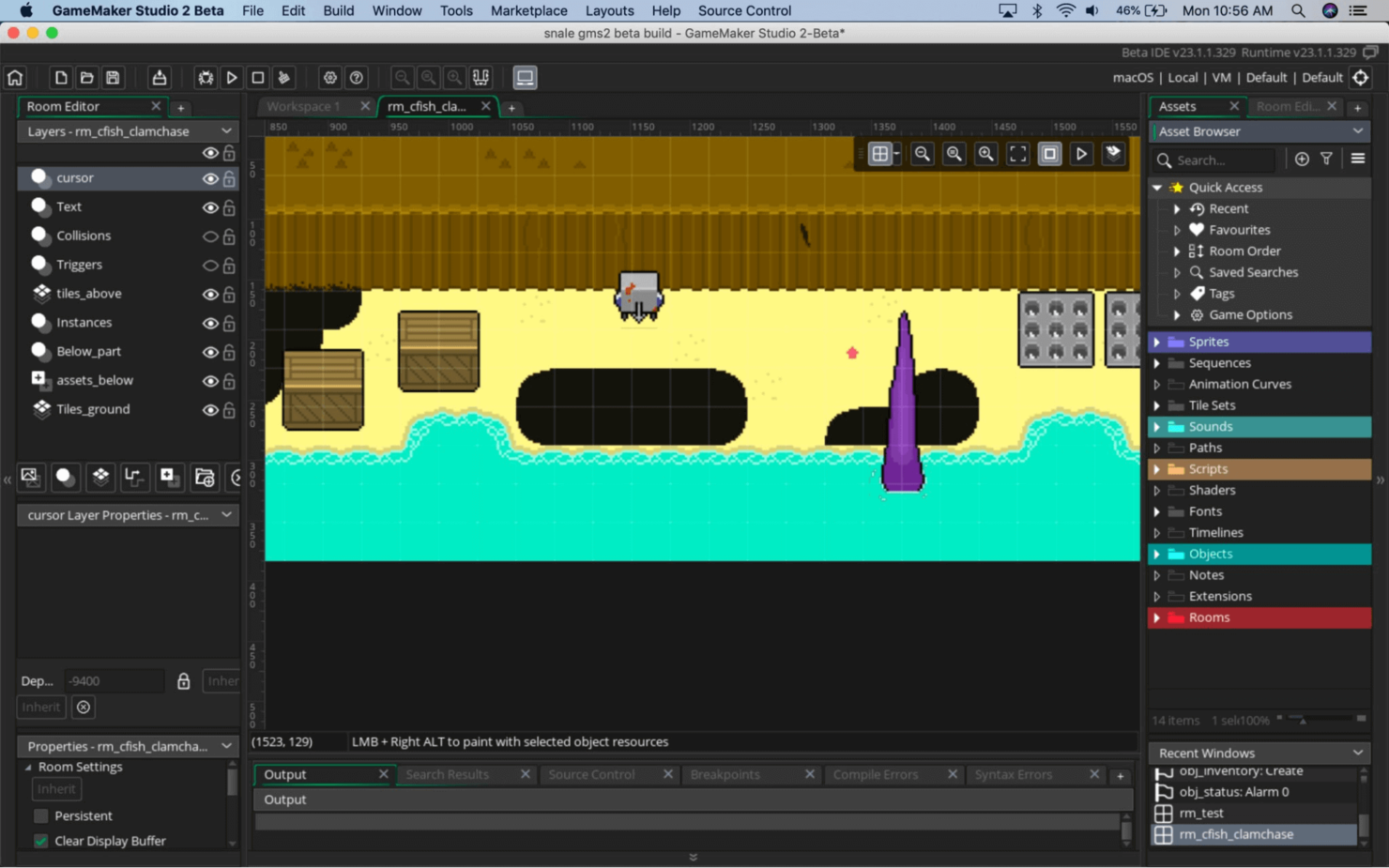Hide the Collisions layer

tap(210, 236)
